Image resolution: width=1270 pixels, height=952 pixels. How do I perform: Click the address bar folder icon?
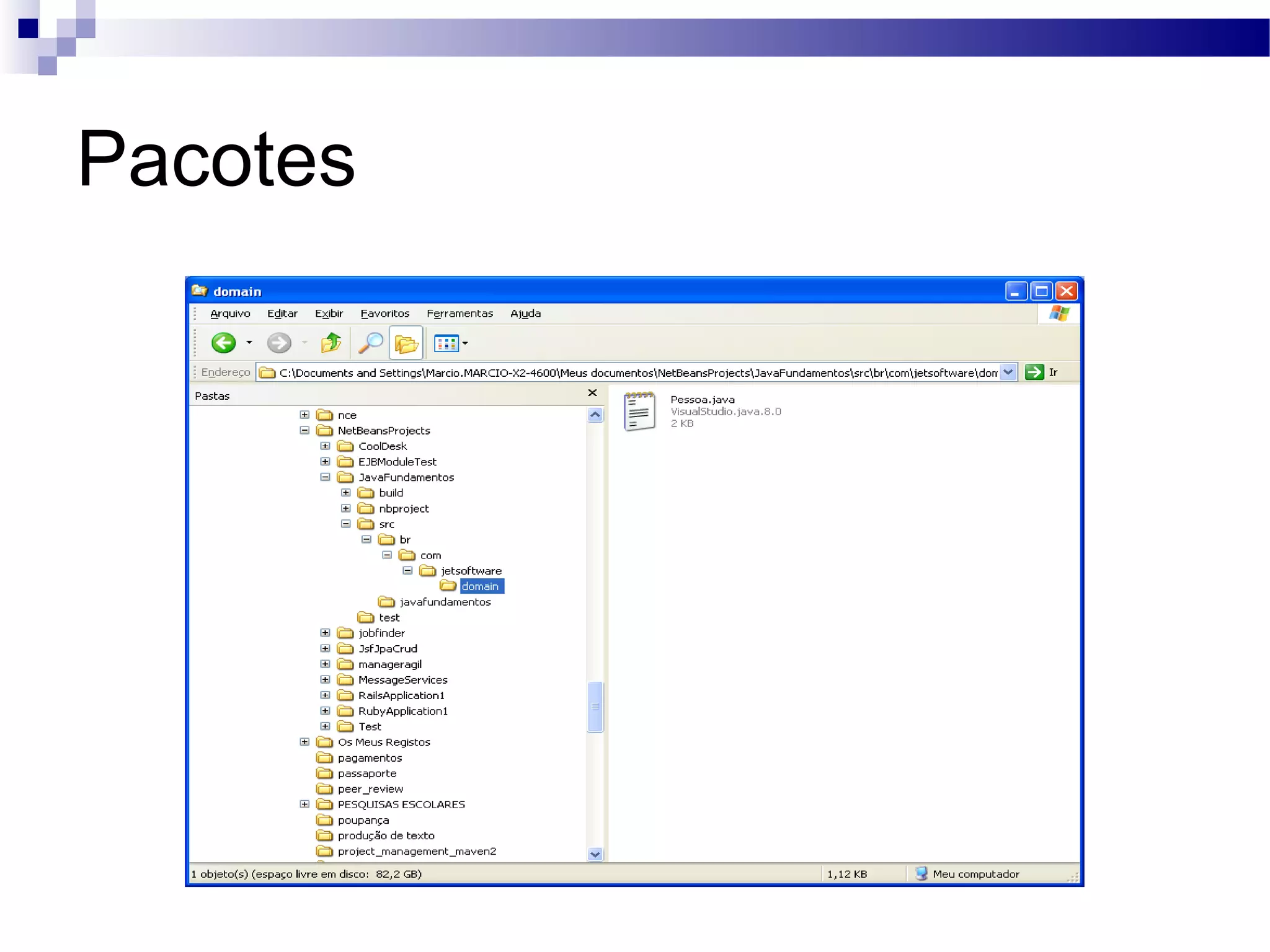point(267,372)
